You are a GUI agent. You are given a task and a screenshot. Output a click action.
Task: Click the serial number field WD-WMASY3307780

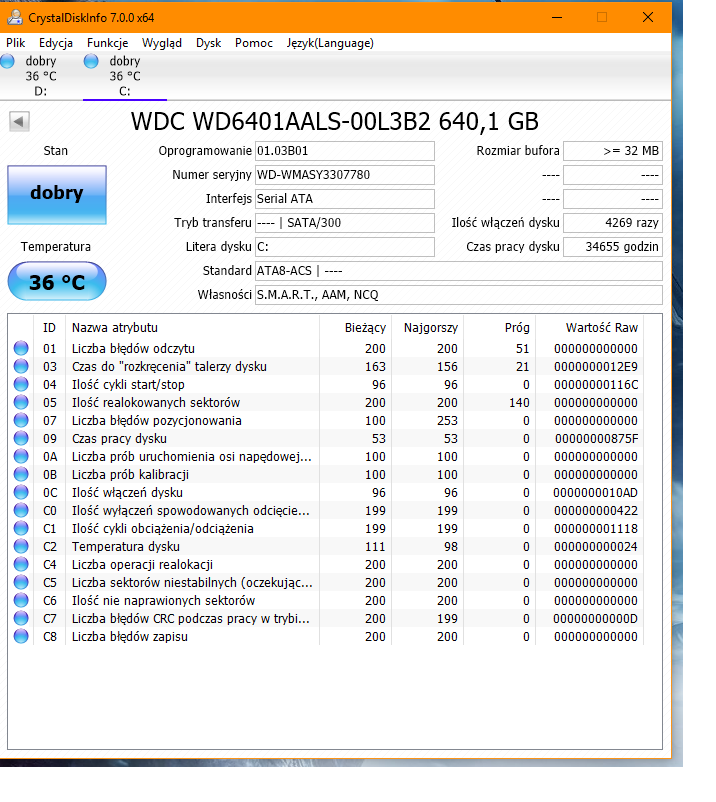pyautogui.click(x=345, y=175)
